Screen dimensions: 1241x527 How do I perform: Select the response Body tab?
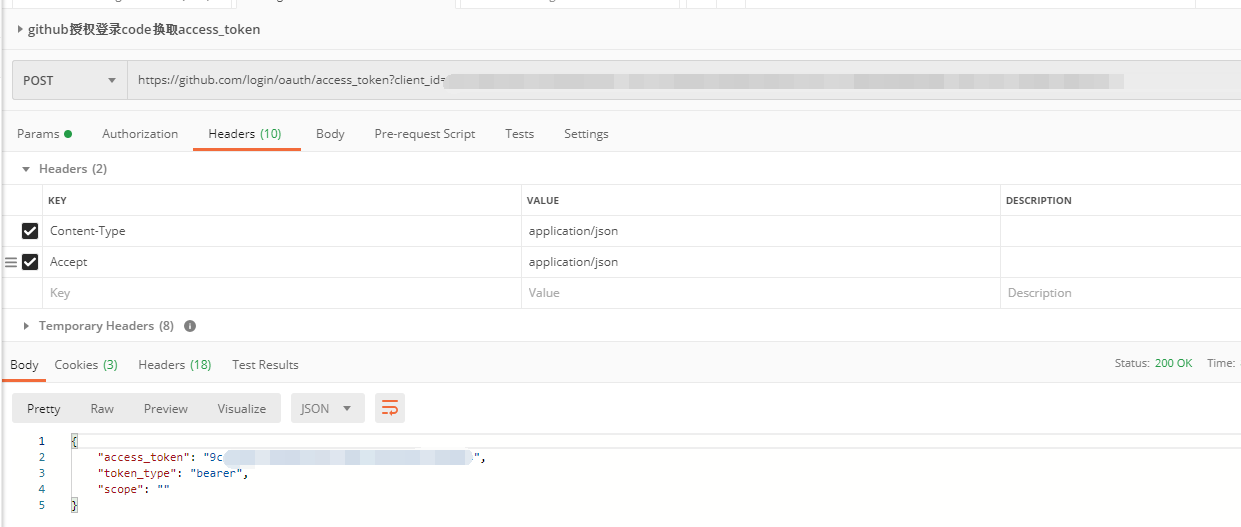click(24, 365)
